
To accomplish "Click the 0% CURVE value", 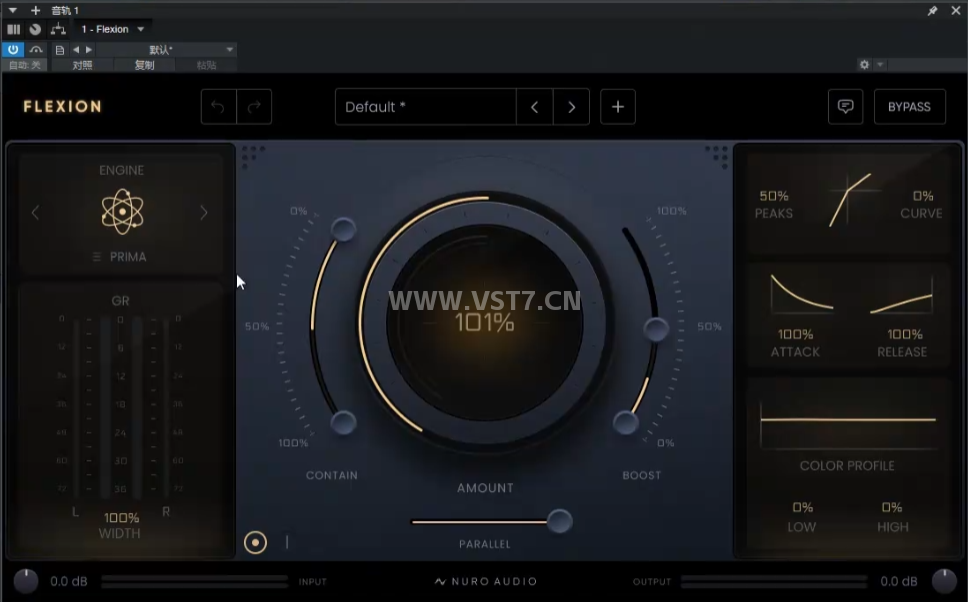I will coord(922,196).
